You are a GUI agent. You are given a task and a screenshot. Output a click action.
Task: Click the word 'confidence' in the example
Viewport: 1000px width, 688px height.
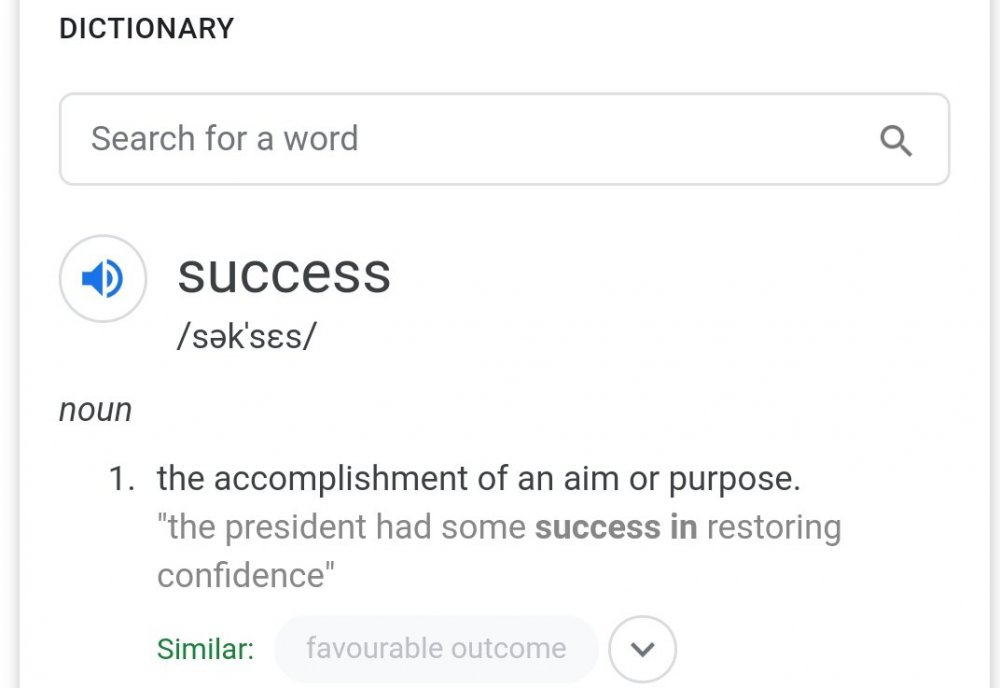click(x=241, y=575)
